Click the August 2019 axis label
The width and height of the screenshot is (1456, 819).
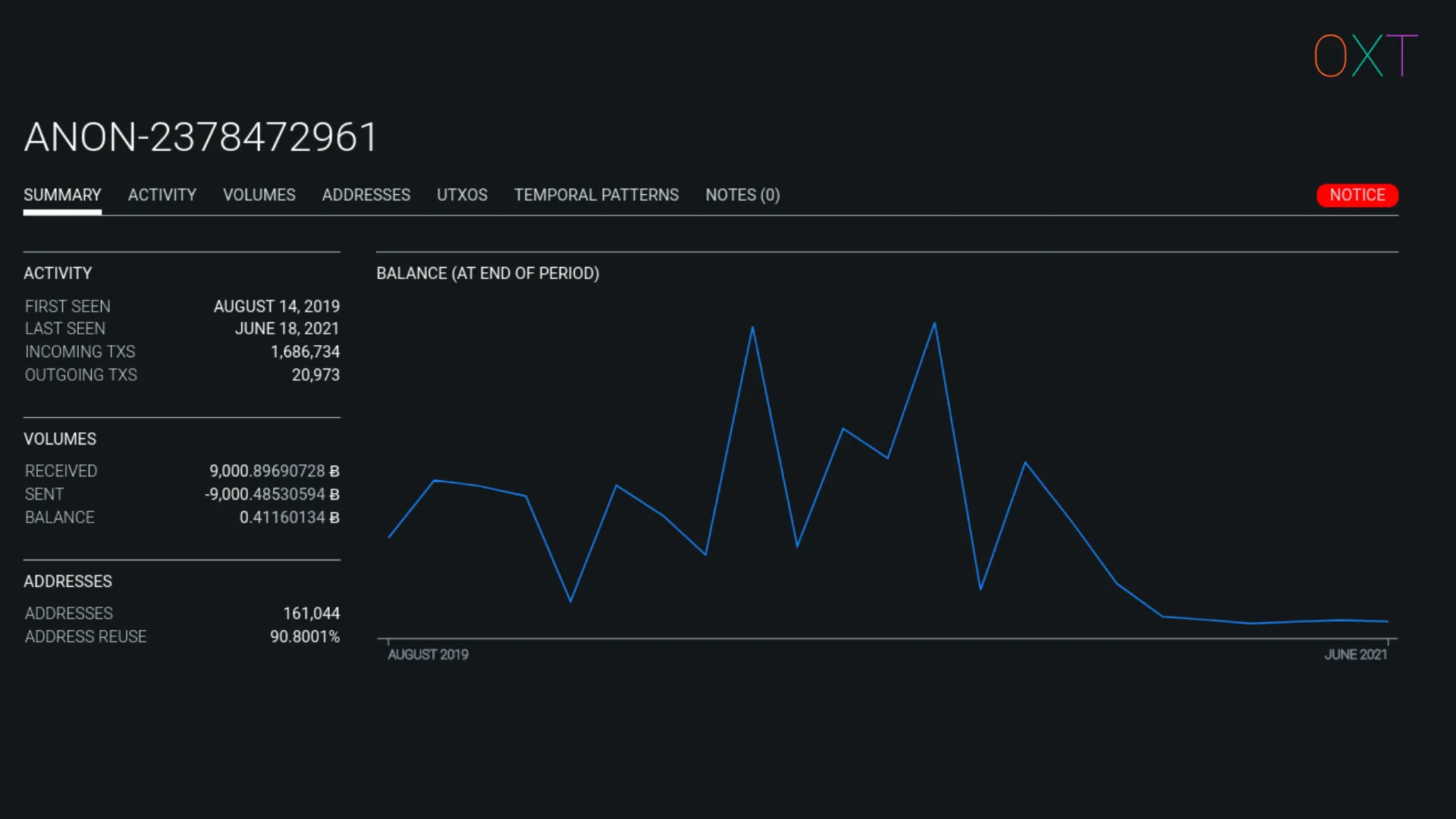point(428,654)
